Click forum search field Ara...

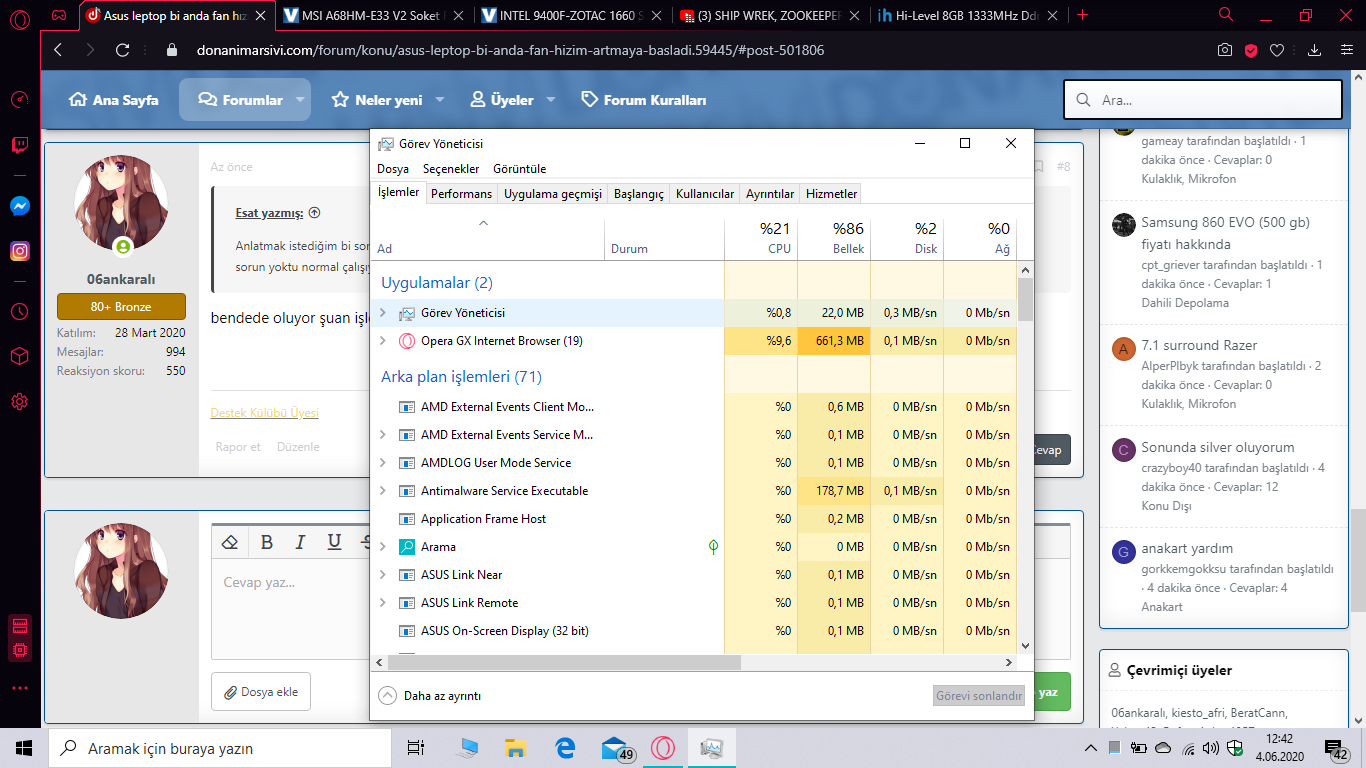pyautogui.click(x=1203, y=100)
